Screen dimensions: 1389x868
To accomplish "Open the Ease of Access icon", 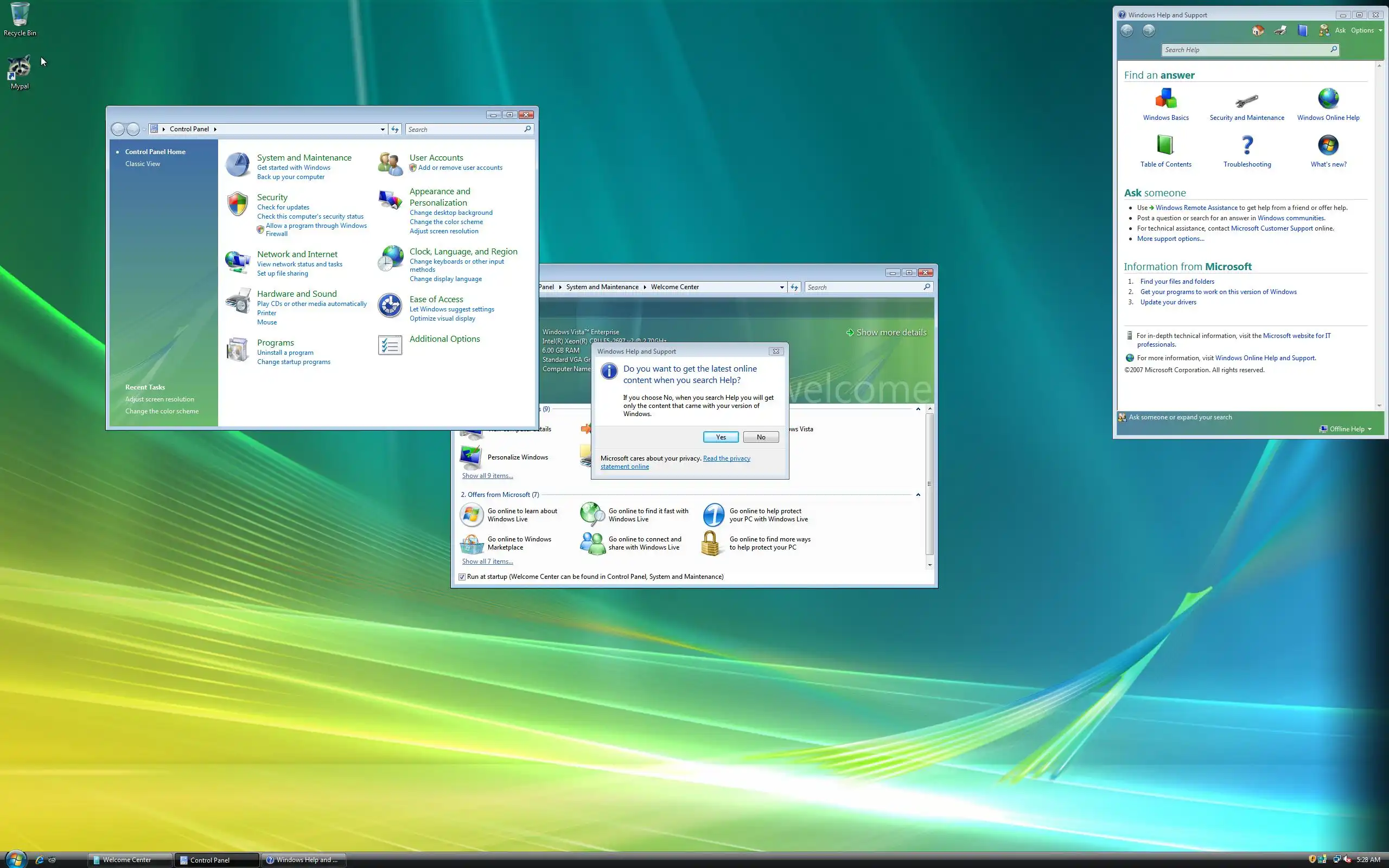I will coord(390,305).
